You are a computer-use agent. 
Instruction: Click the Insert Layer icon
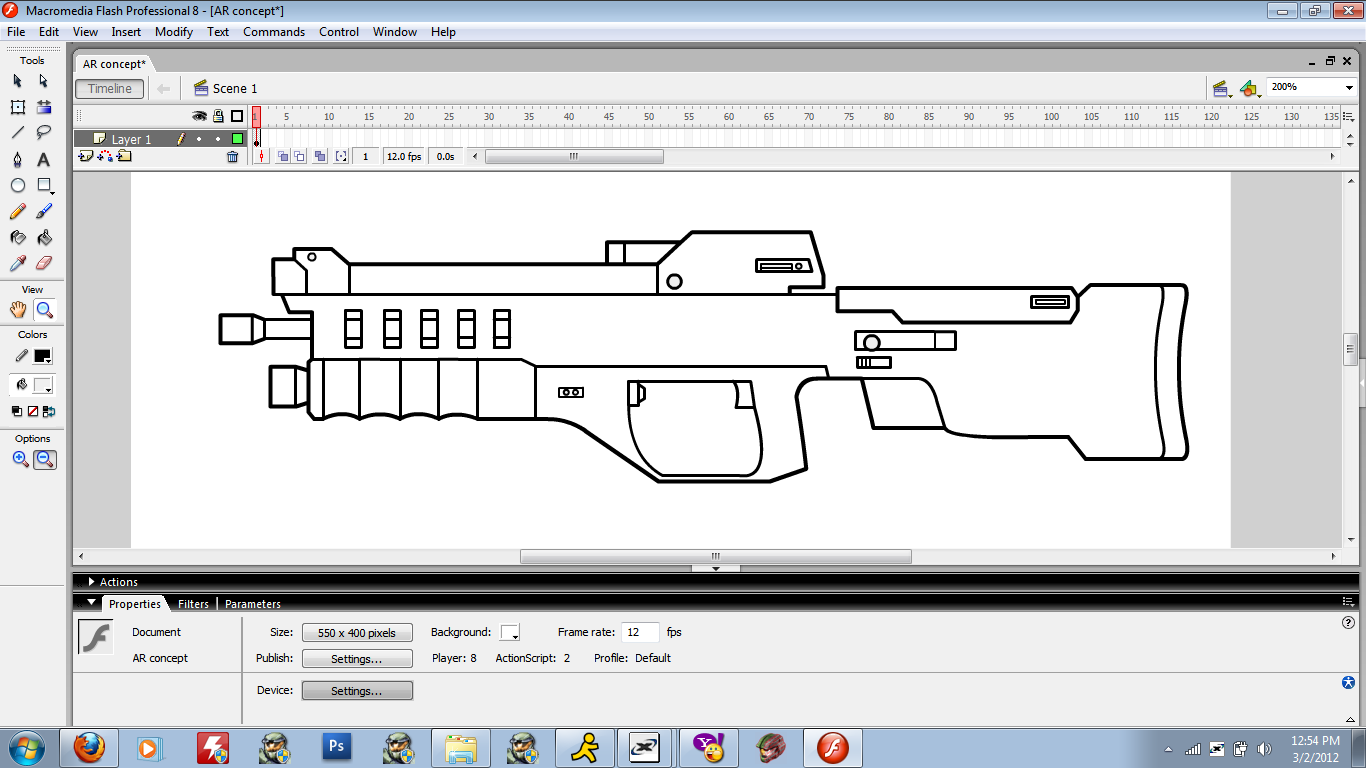click(x=86, y=157)
